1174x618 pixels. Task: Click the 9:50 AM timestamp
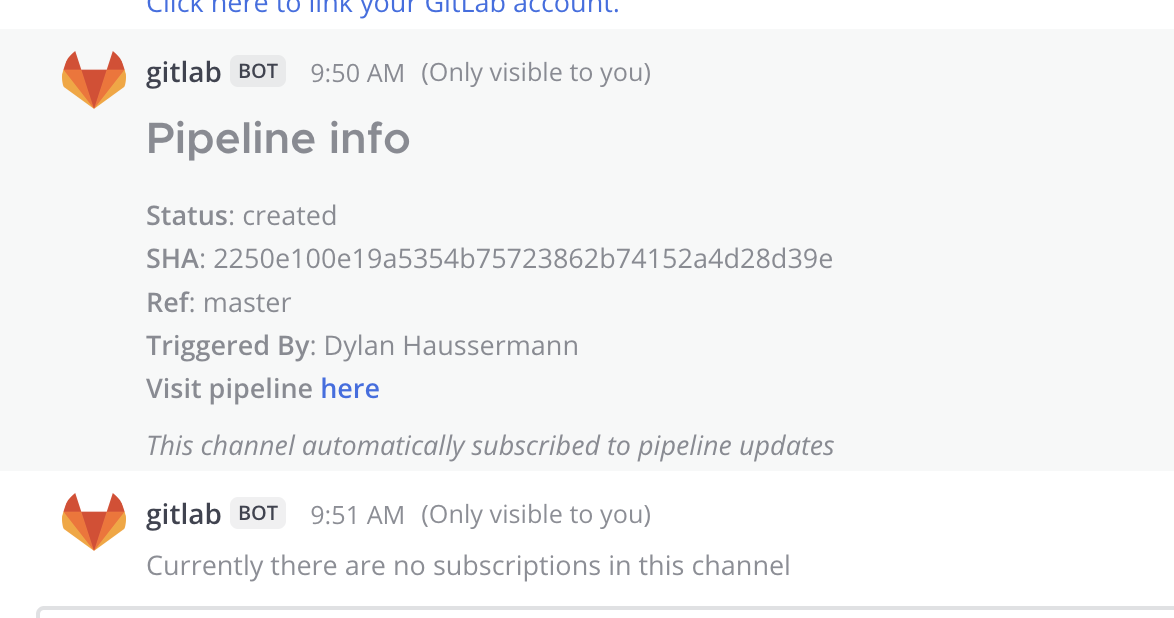pos(357,72)
